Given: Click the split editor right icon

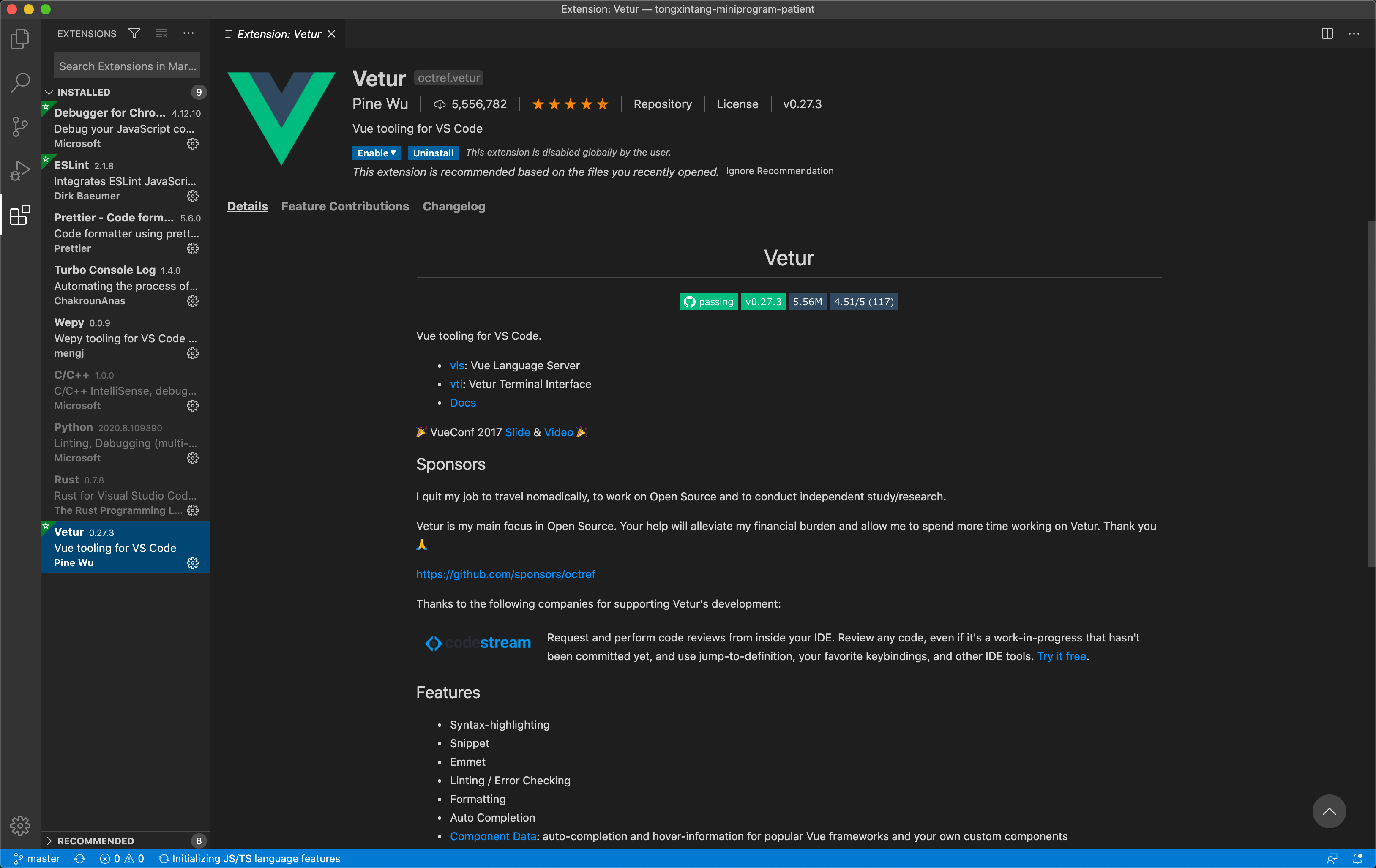Looking at the screenshot, I should click(x=1327, y=34).
